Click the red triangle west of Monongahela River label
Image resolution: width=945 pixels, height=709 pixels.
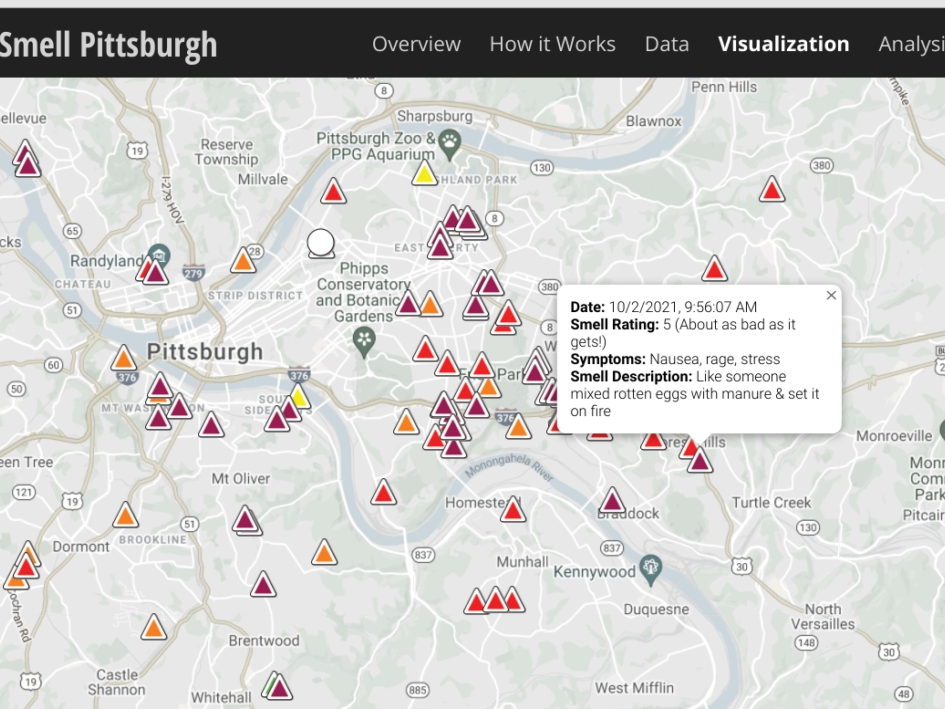tap(383, 492)
